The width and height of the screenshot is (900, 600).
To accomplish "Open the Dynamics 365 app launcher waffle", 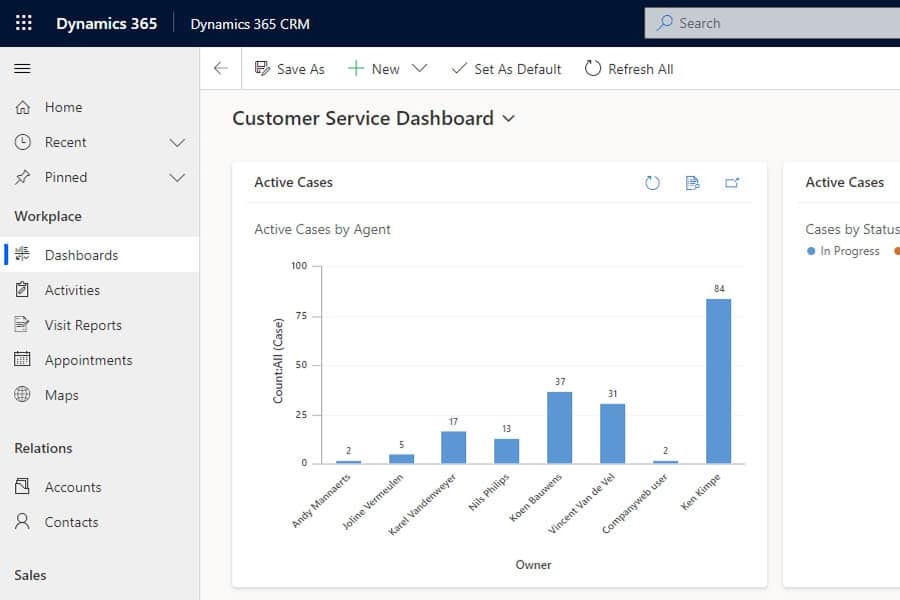I will pyautogui.click(x=23, y=23).
